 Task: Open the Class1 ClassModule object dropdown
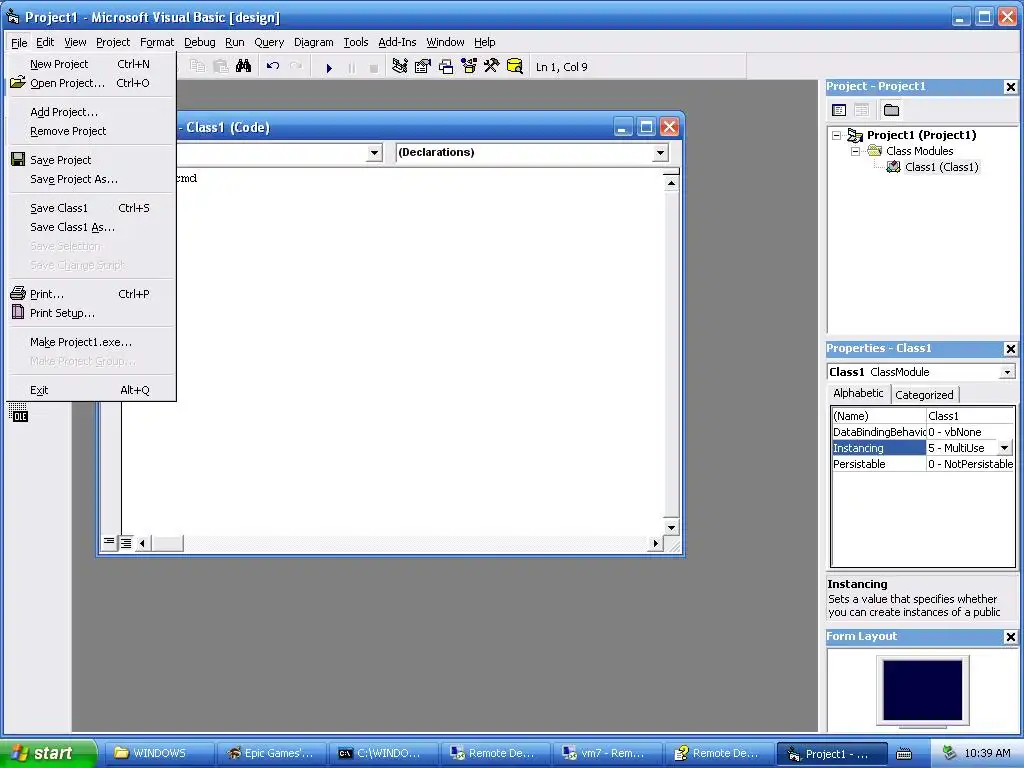[1008, 372]
